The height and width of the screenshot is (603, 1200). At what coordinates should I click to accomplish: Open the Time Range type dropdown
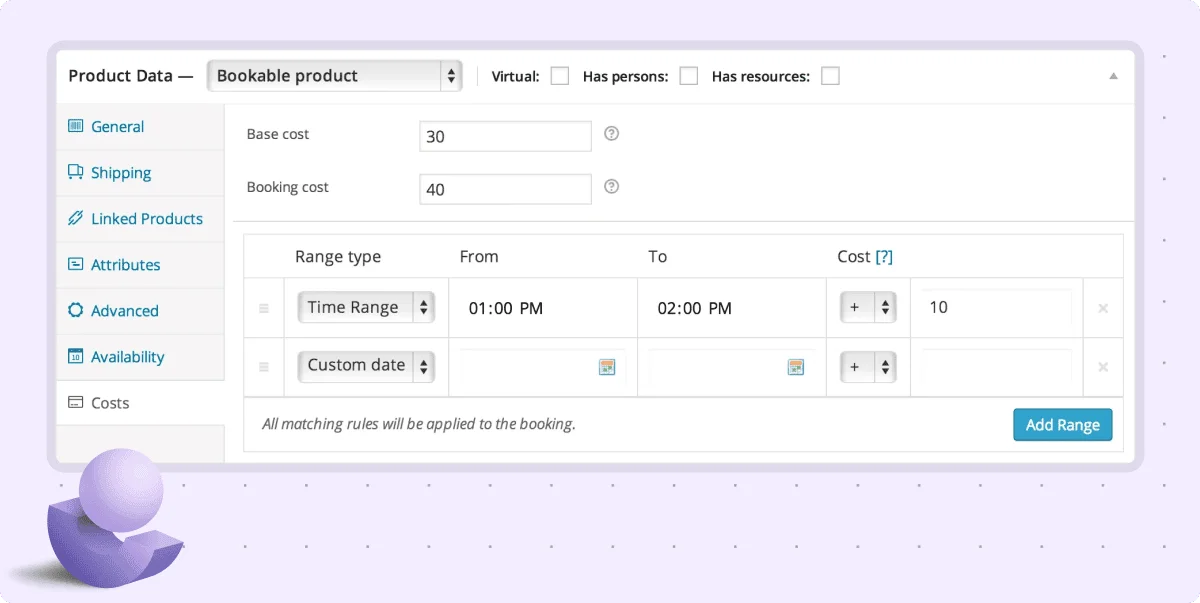(365, 308)
